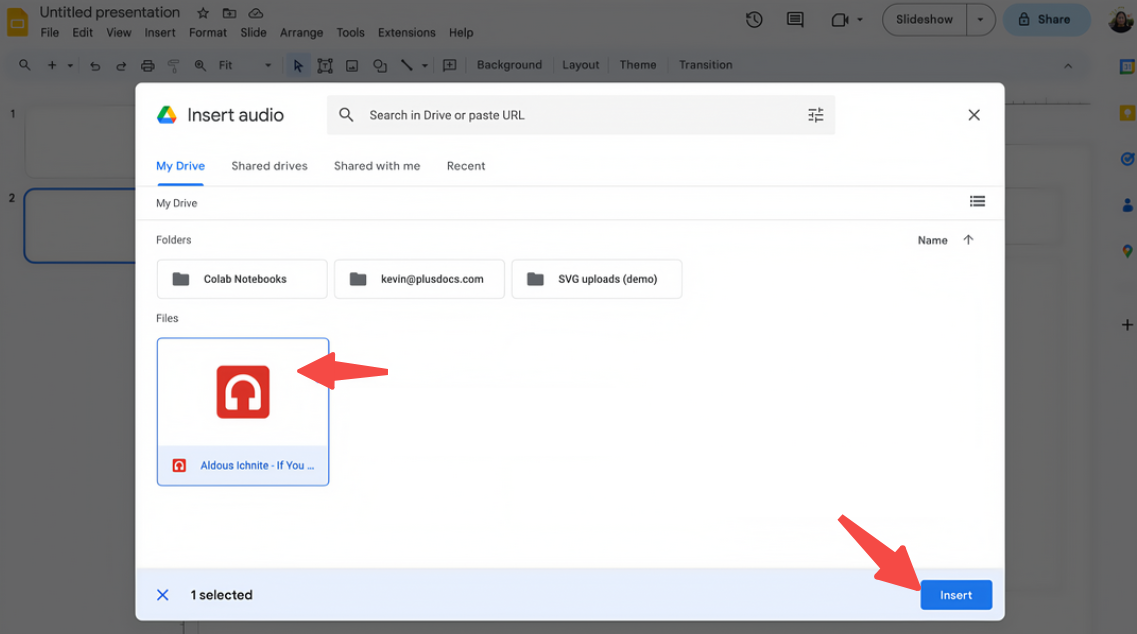Select the text box insertion tool
This screenshot has width=1137, height=634.
pyautogui.click(x=324, y=64)
